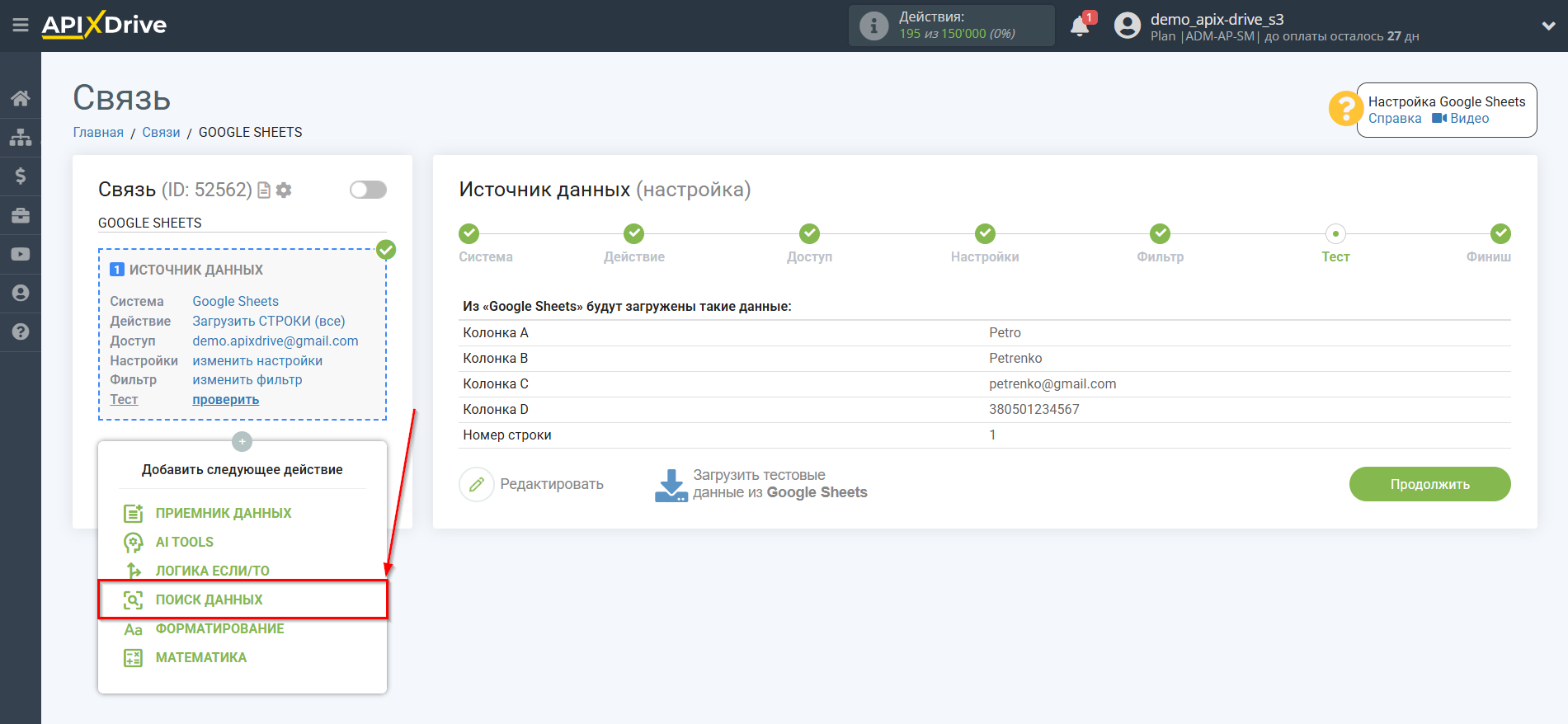Click the Номер строки row label
Viewport: 1568px width, 724px height.
point(507,435)
